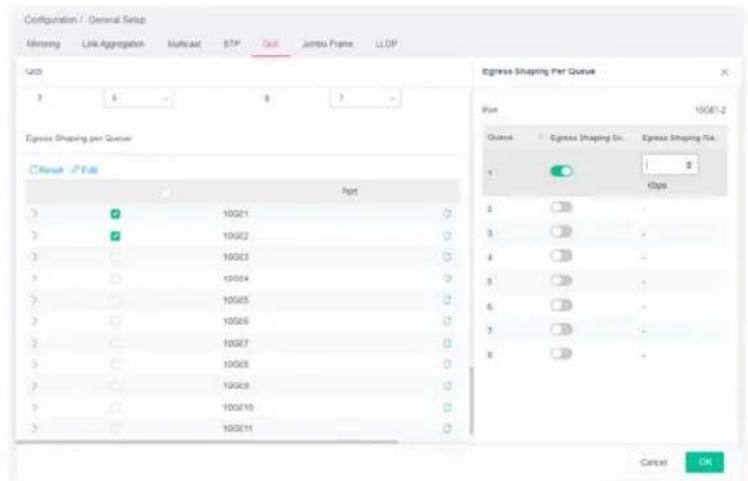Click the reset icon for port 10GE6
The width and height of the screenshot is (748, 481).
(x=447, y=321)
